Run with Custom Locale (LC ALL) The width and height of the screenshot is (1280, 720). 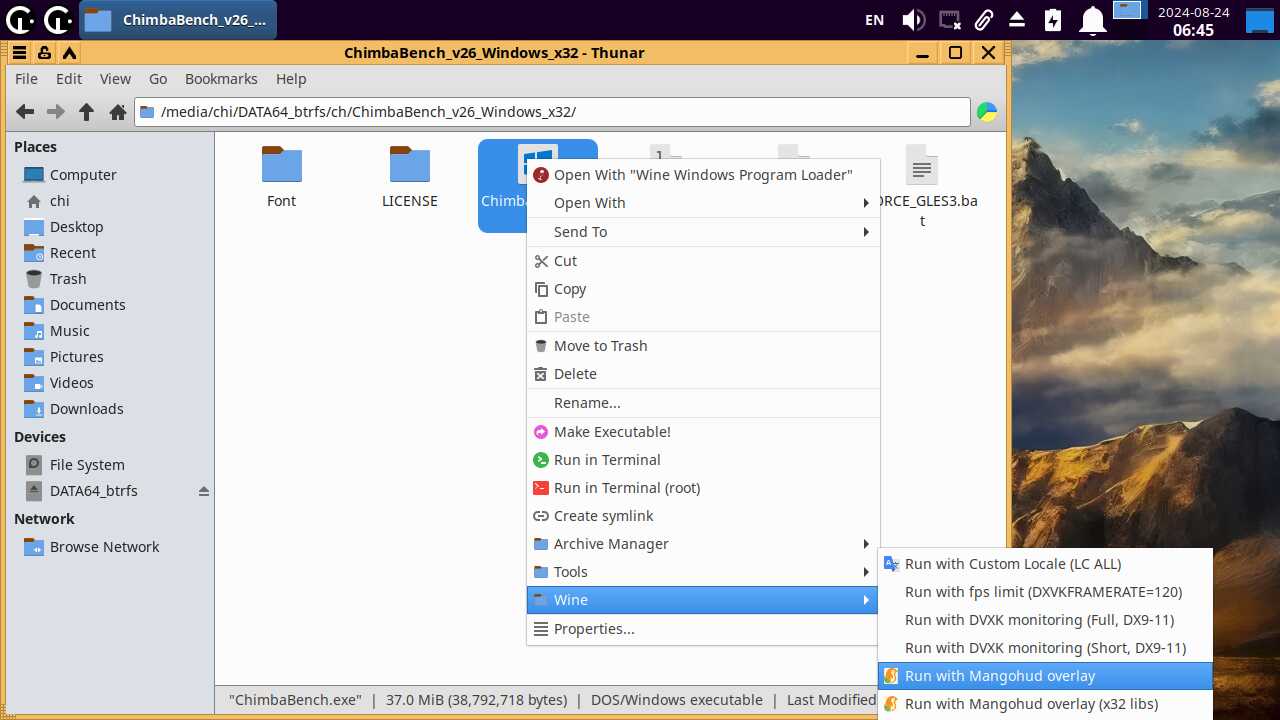(1045, 564)
